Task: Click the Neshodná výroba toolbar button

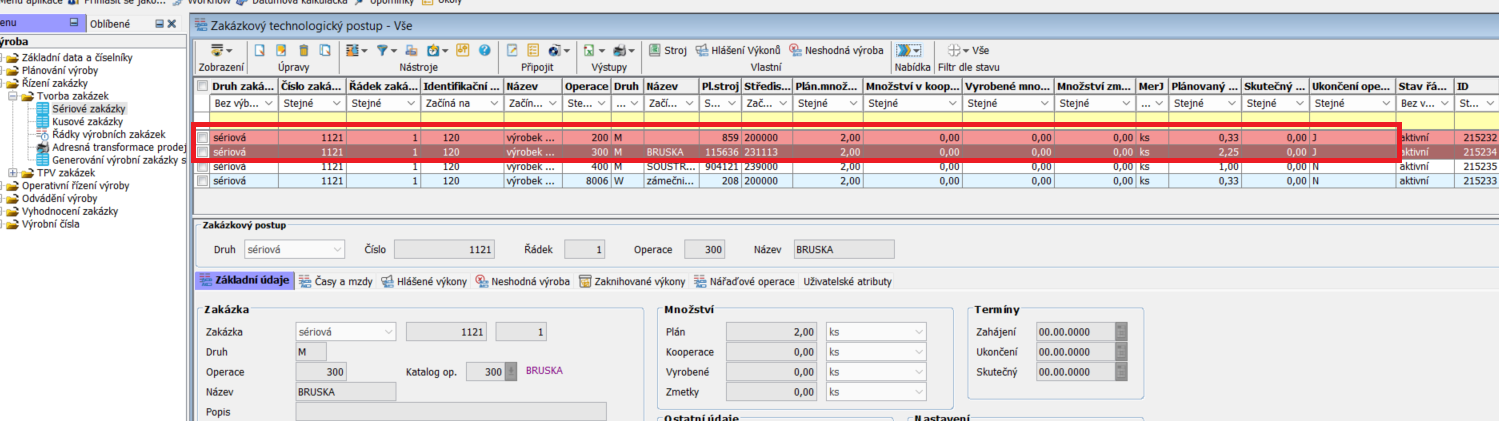Action: [x=836, y=50]
